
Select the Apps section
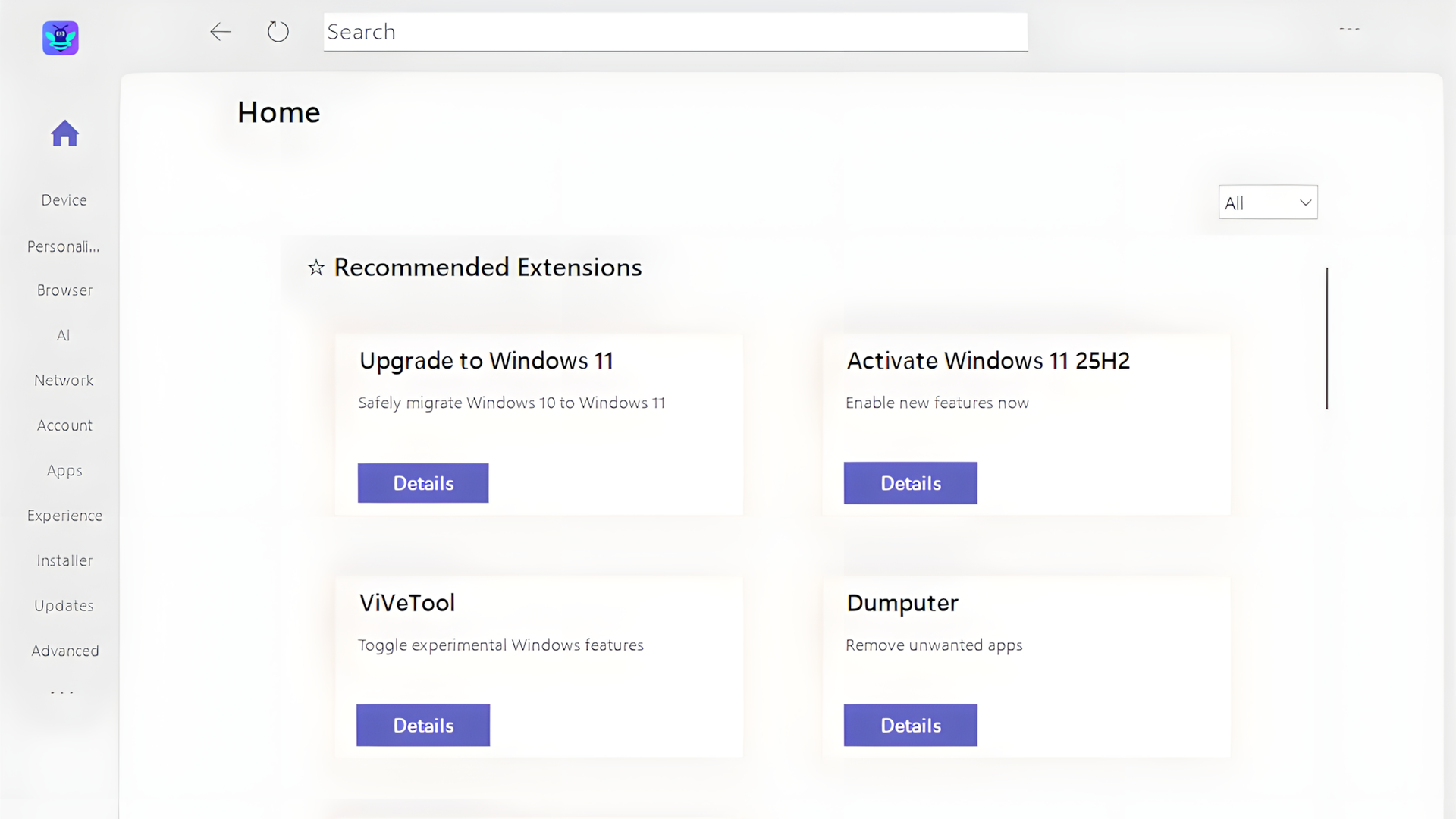pos(64,470)
